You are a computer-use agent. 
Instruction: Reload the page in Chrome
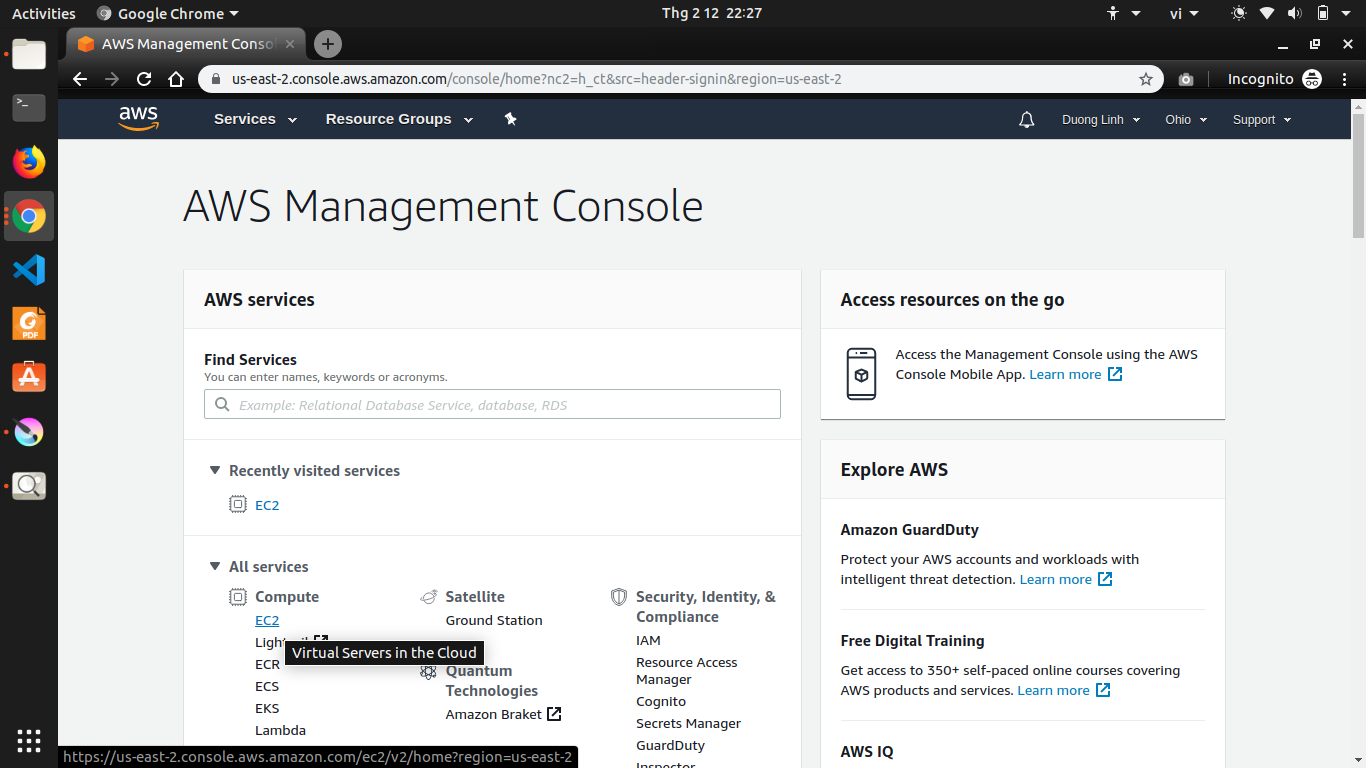(144, 79)
